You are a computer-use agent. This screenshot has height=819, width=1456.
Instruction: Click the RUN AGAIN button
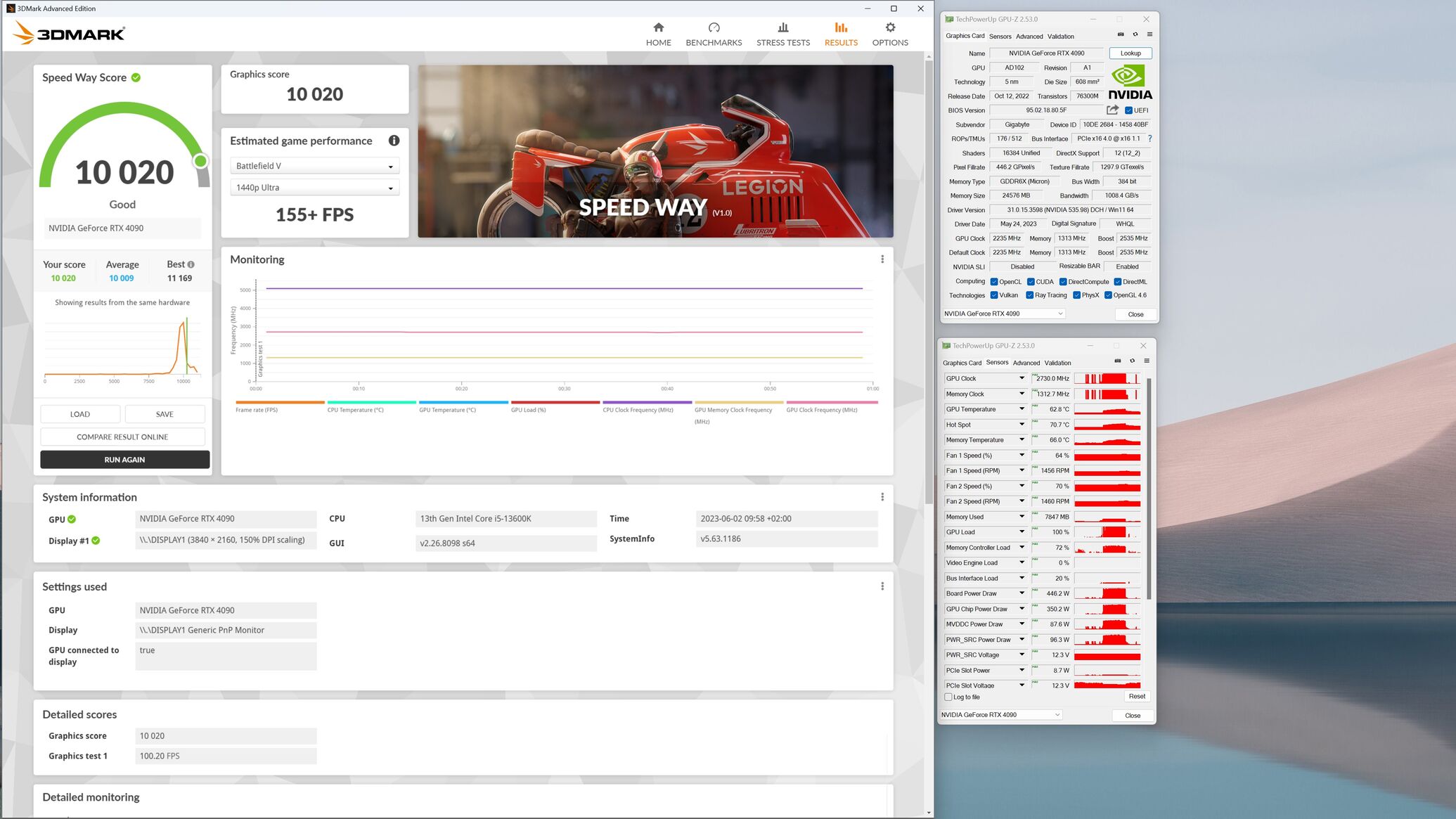click(x=124, y=460)
